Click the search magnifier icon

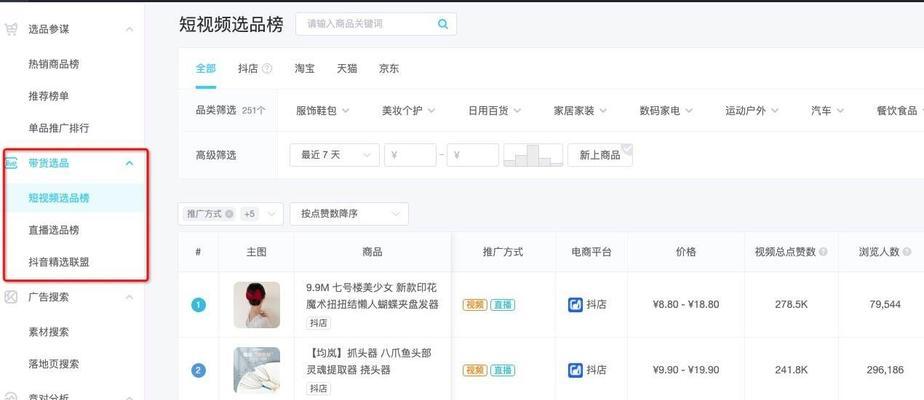(443, 24)
